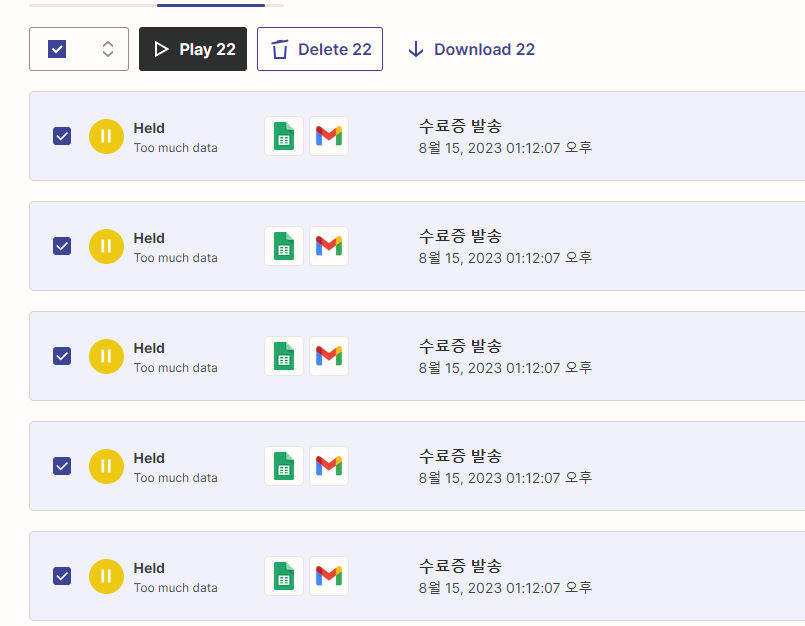The image size is (805, 626).
Task: Deselect the checkbox on the last row
Action: tap(61, 576)
